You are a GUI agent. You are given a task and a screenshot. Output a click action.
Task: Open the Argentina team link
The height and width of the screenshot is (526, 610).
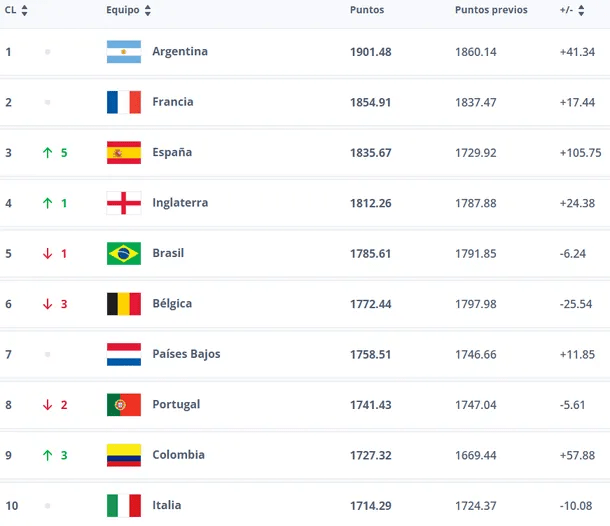click(x=180, y=51)
